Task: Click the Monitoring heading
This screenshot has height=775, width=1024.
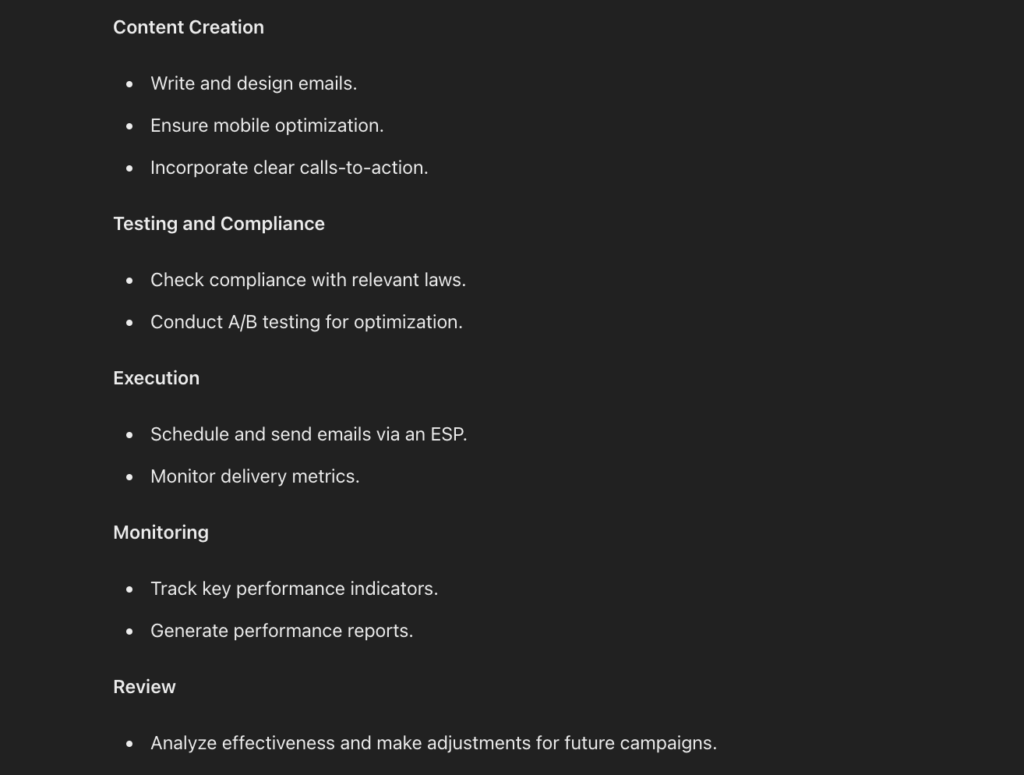Action: pyautogui.click(x=160, y=532)
